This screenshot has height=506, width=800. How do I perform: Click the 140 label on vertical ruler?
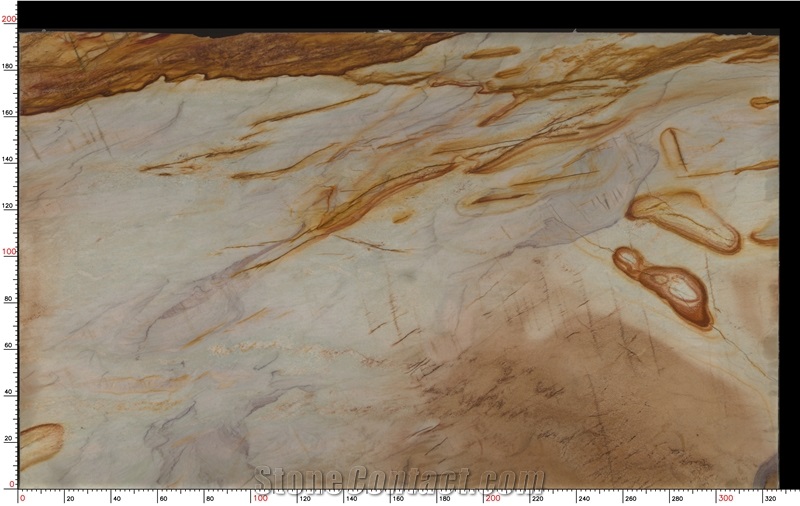click(9, 159)
